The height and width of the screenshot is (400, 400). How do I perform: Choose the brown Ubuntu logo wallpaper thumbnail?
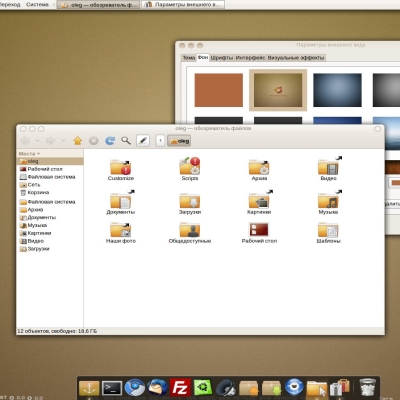pyautogui.click(x=278, y=90)
